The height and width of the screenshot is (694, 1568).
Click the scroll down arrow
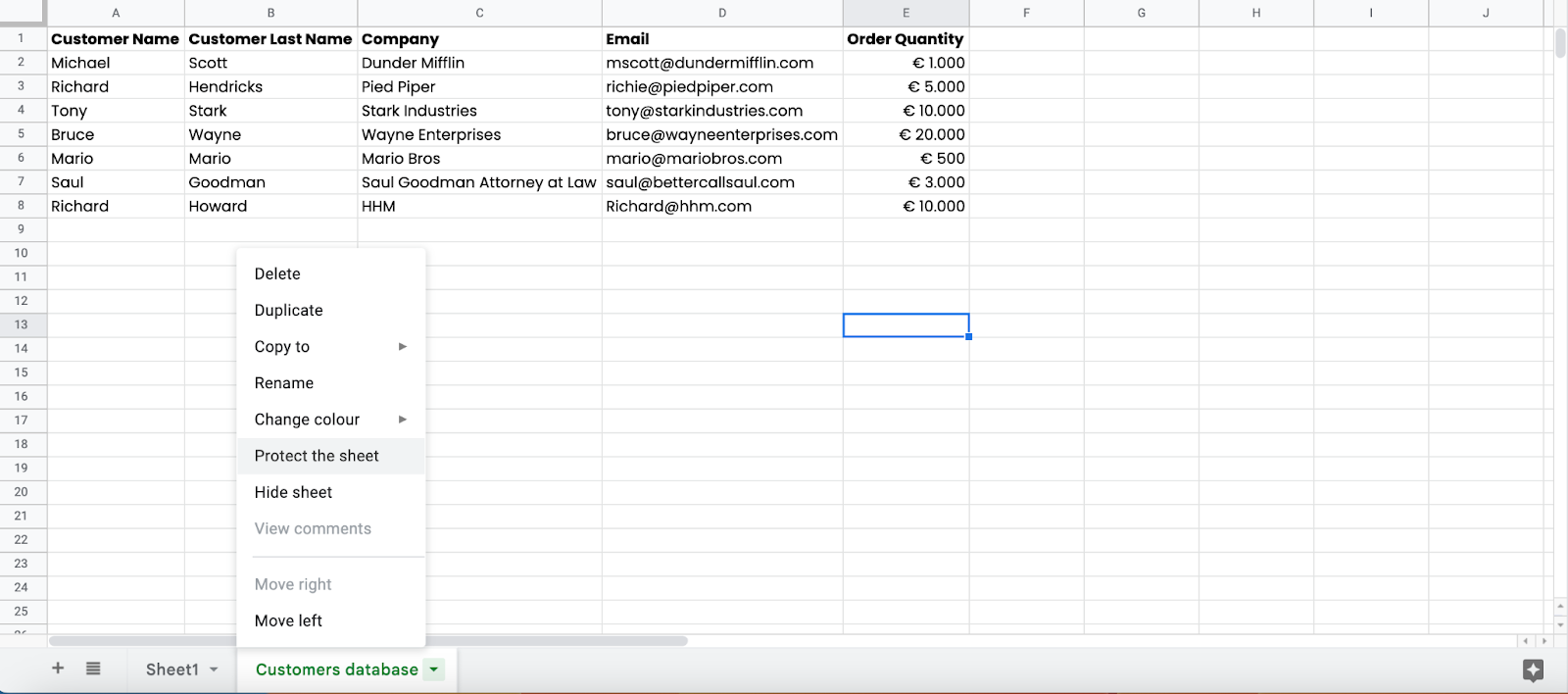[1560, 624]
